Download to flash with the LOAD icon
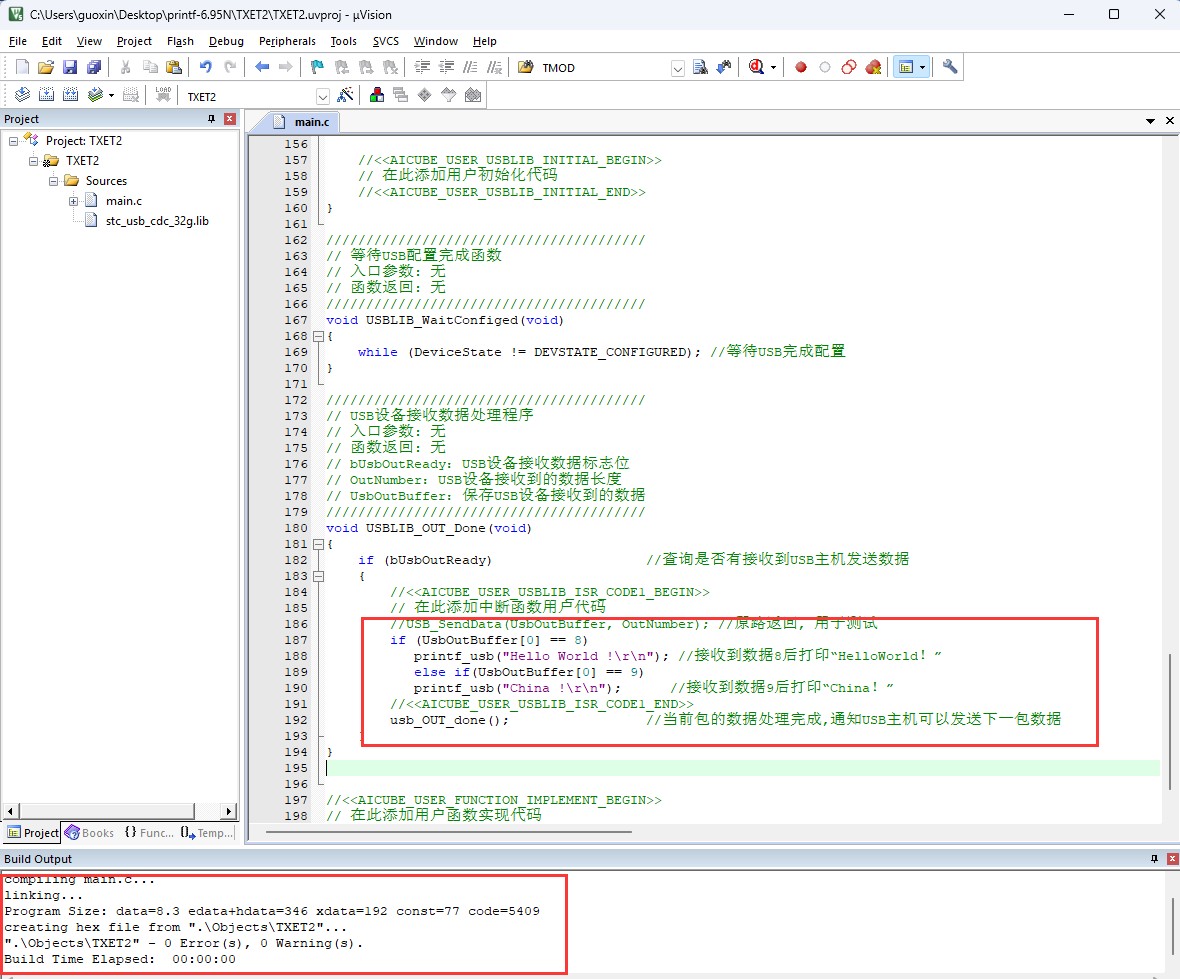Screen dimensions: 1180x979 (x=163, y=95)
